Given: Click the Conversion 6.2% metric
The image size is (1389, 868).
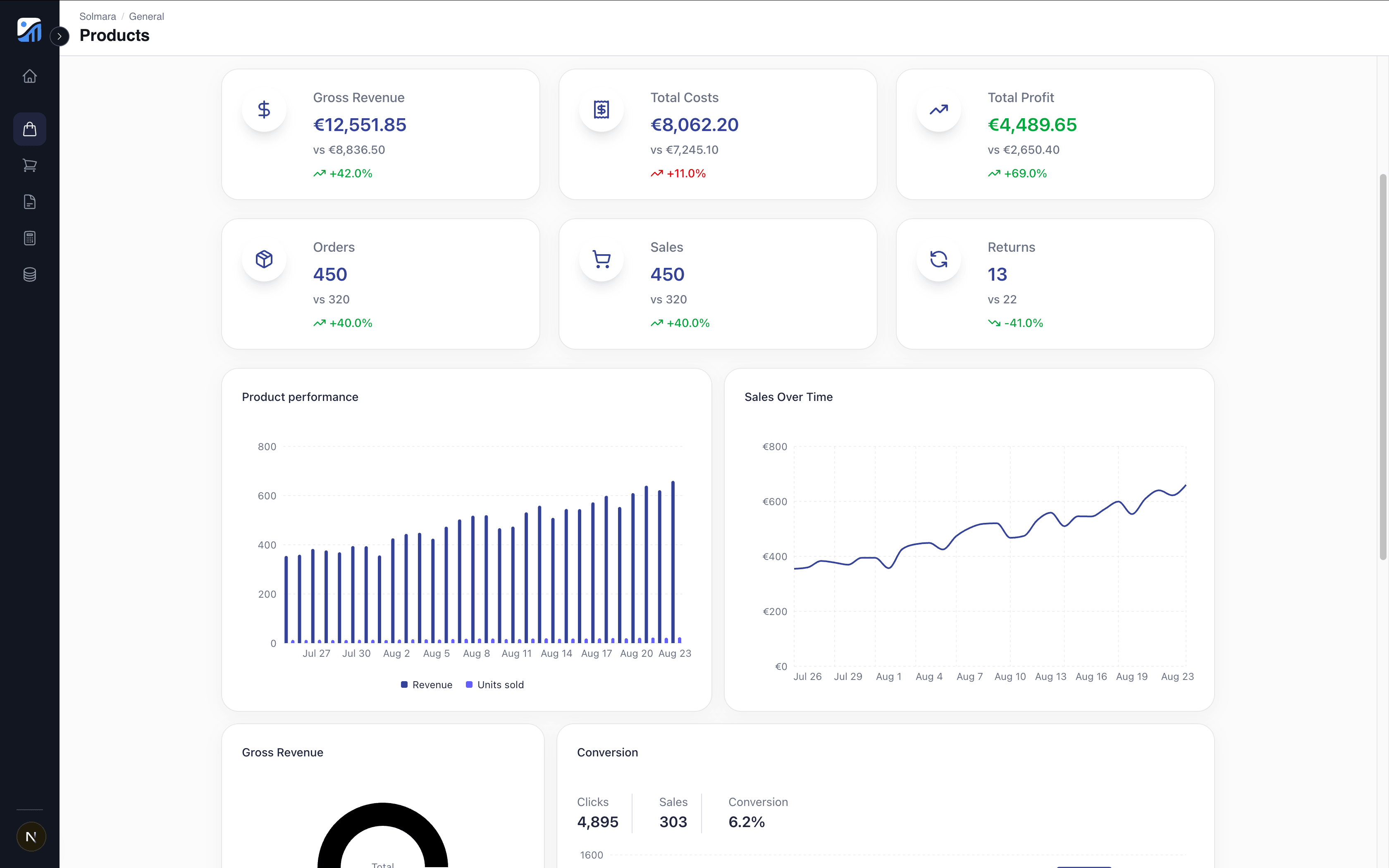Looking at the screenshot, I should pyautogui.click(x=758, y=813).
